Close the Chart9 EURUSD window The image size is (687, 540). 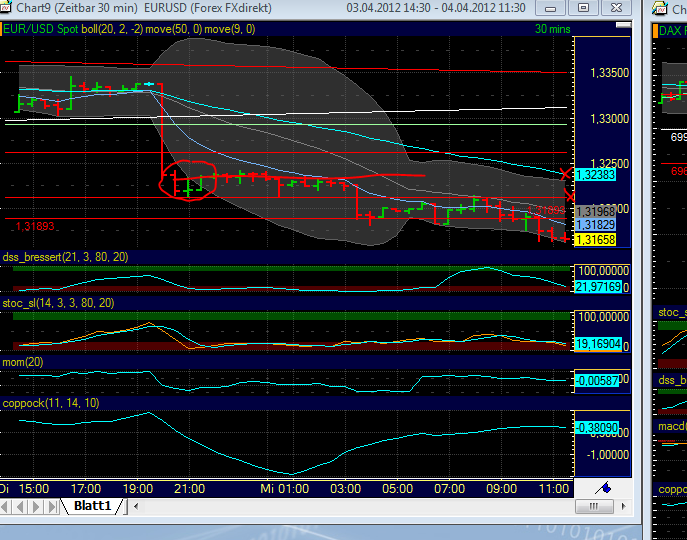tap(616, 8)
